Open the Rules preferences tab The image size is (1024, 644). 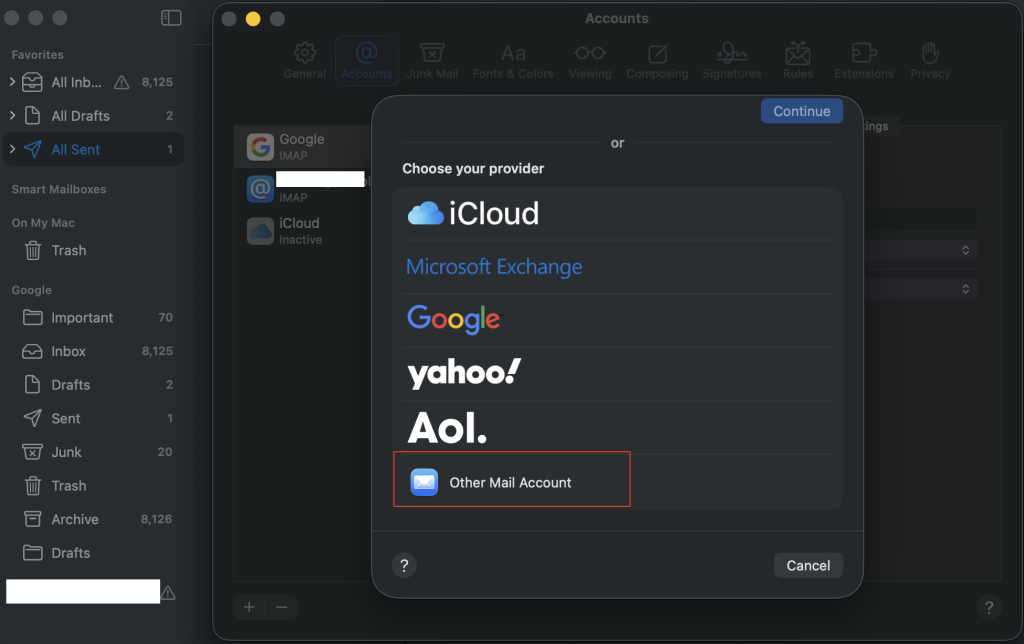[x=797, y=61]
